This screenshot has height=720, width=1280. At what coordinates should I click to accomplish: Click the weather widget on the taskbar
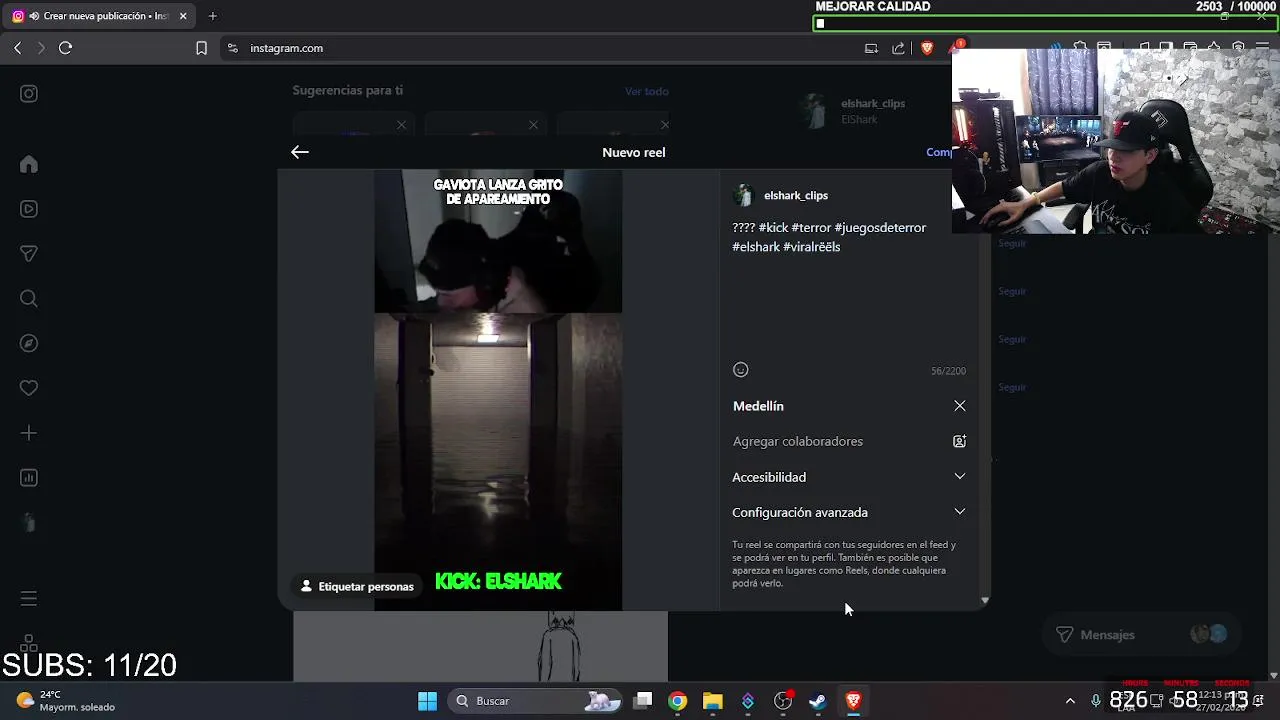pyautogui.click(x=66, y=701)
